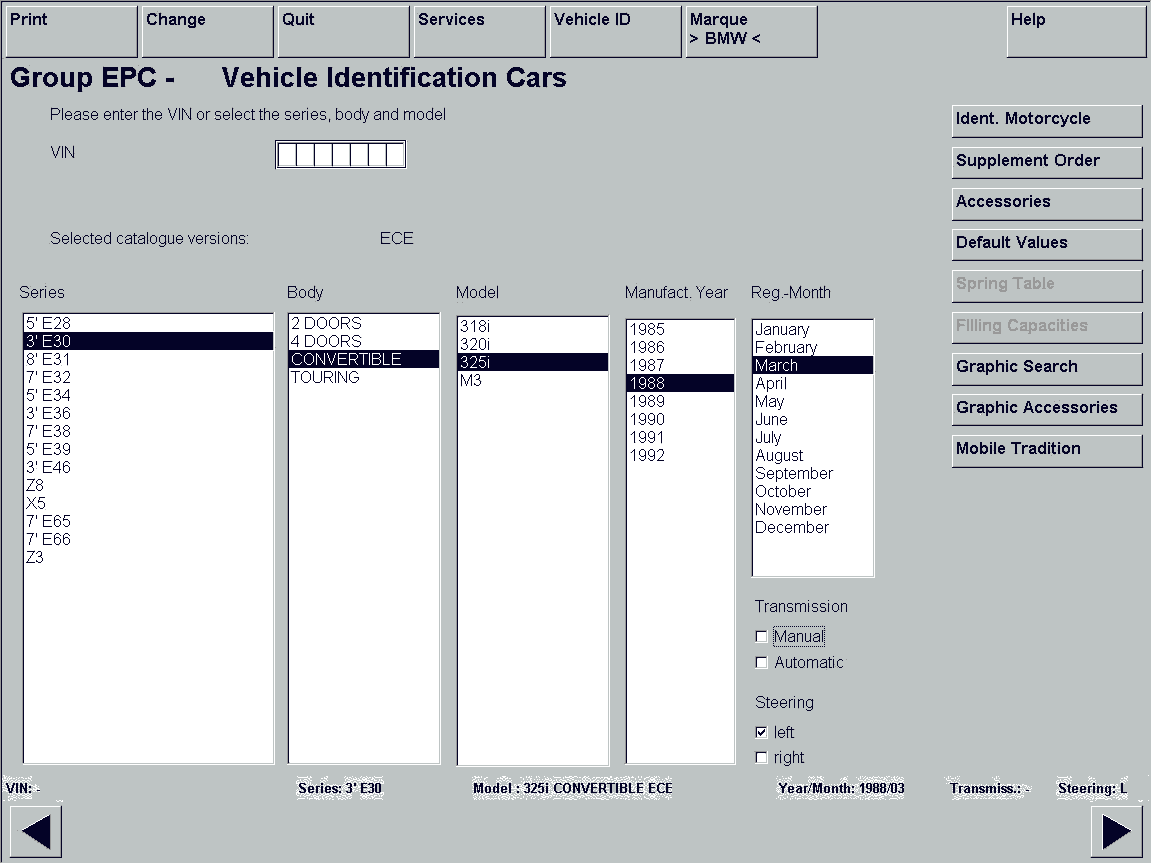Pick manufacturing year 1985

(680, 329)
